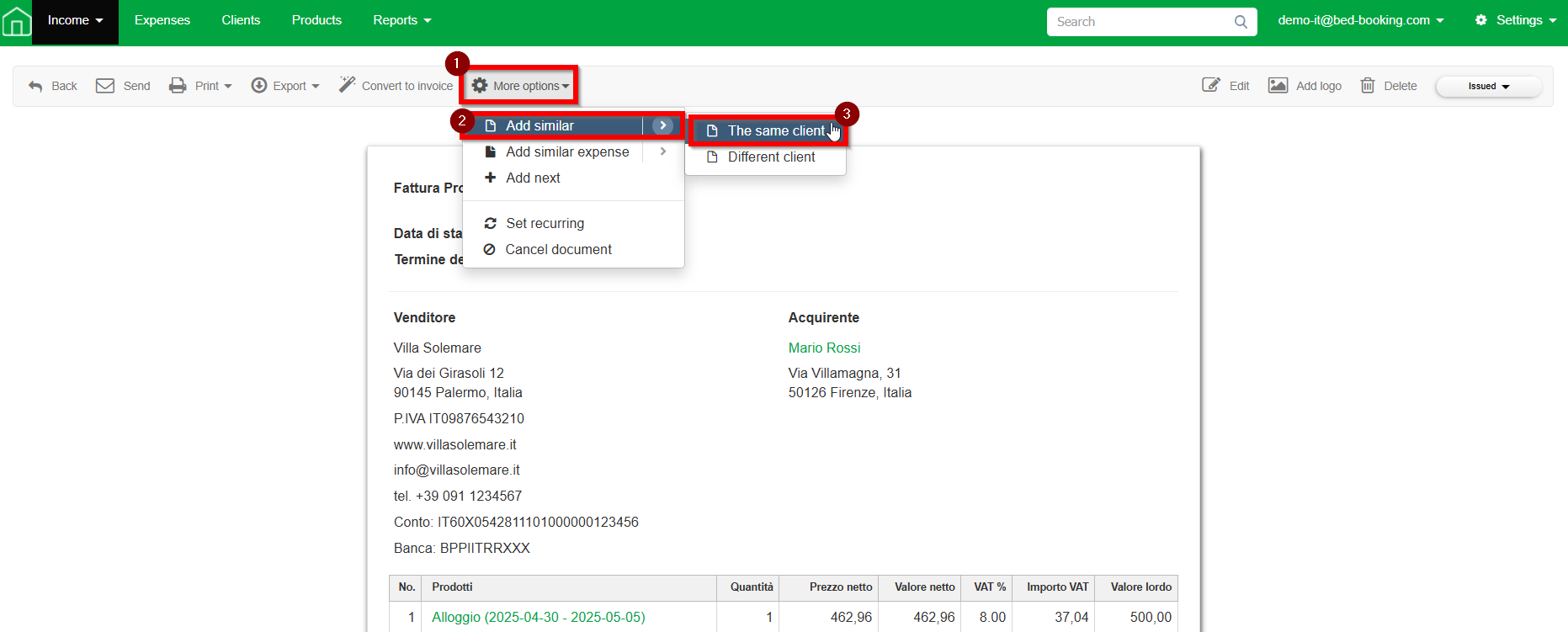Open the Export dropdown
1568x632 pixels.
(285, 86)
